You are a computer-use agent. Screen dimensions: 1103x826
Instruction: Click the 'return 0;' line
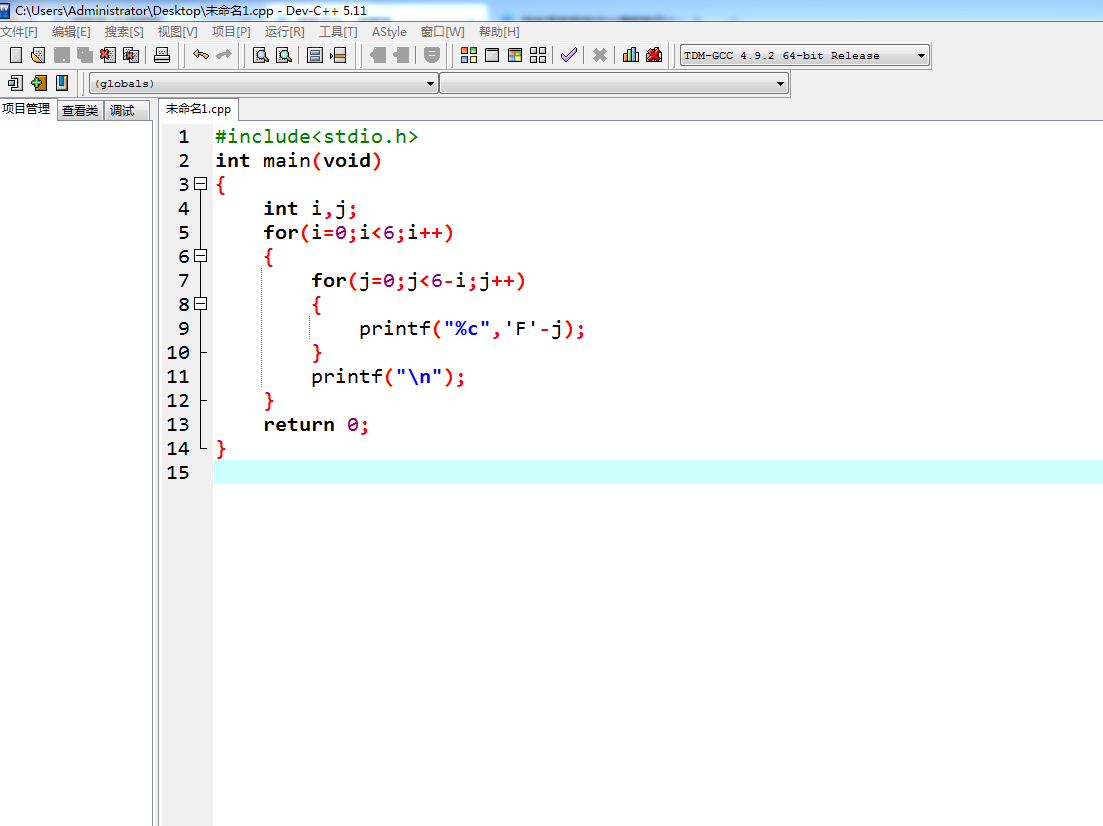pyautogui.click(x=316, y=424)
